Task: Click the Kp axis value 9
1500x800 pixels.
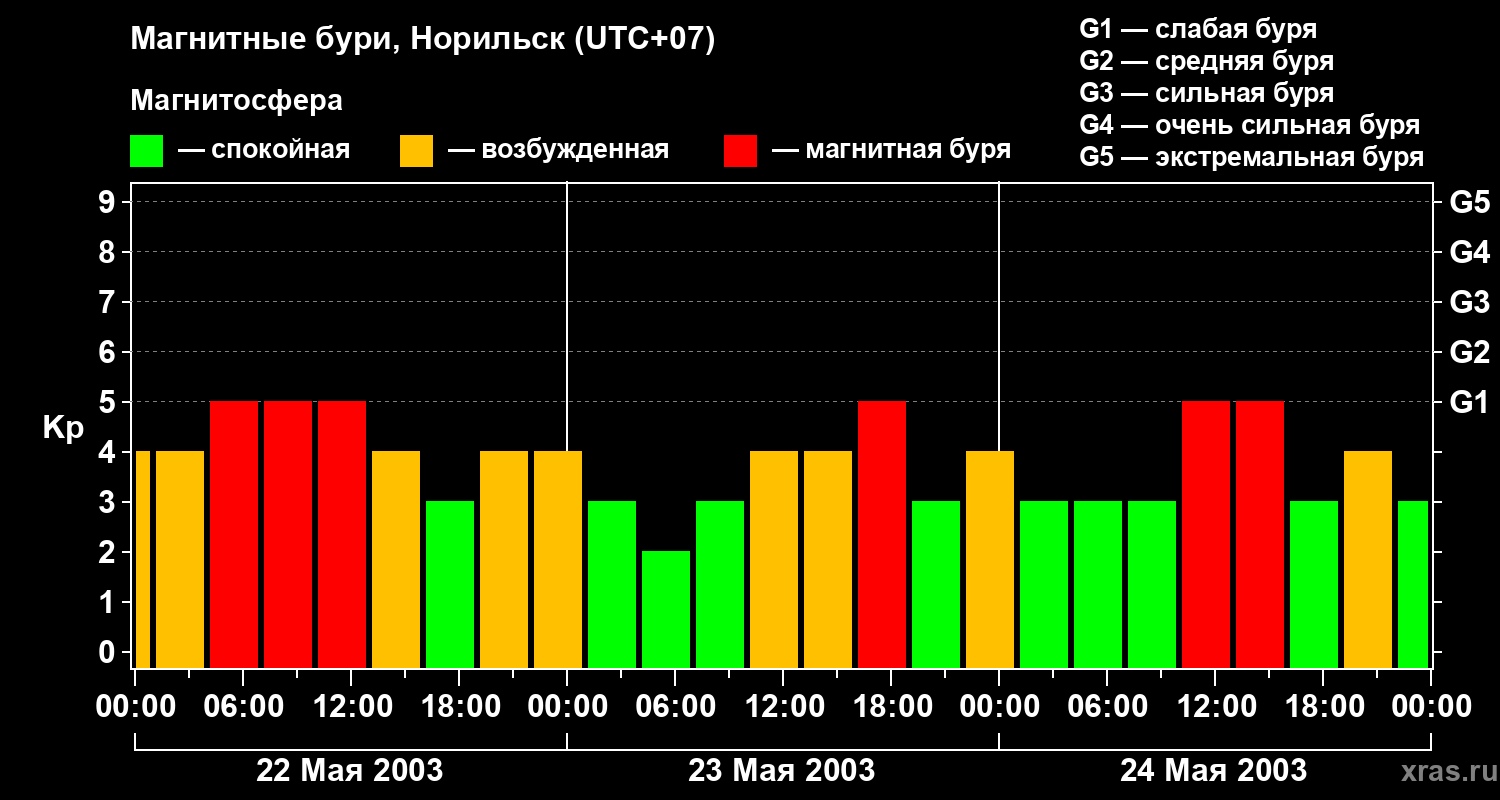Action: tap(109, 202)
